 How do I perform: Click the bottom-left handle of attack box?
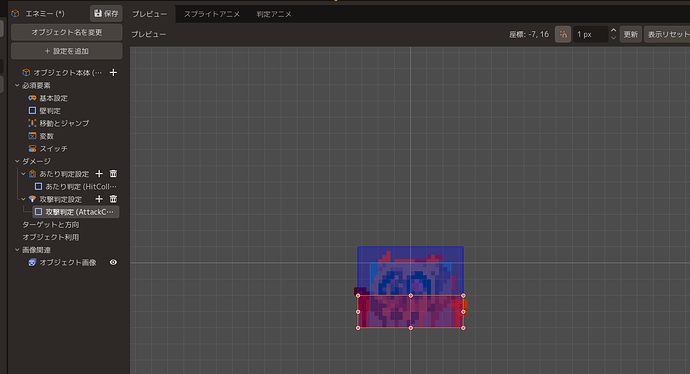click(358, 328)
